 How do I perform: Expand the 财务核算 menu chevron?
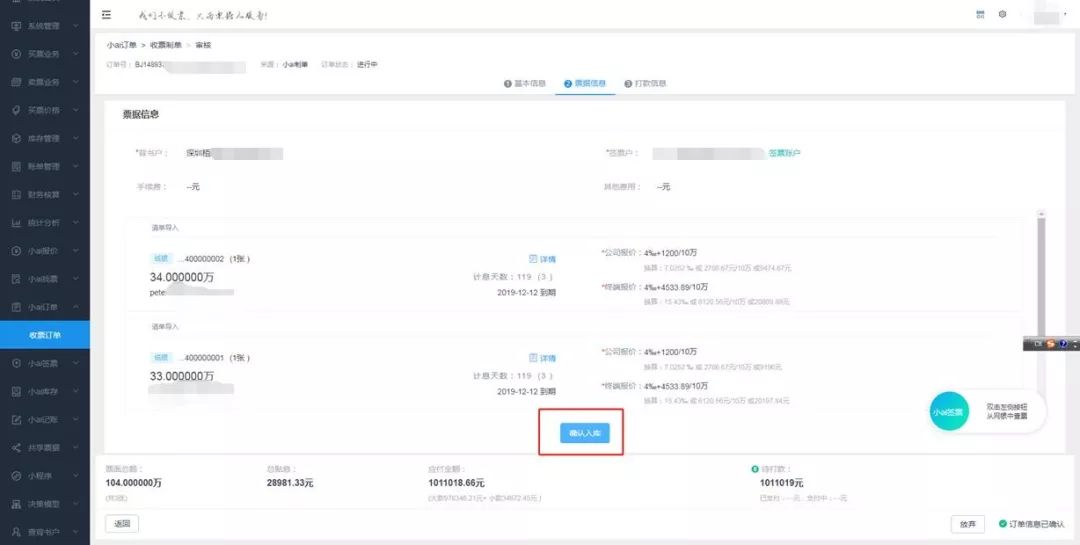(75, 195)
